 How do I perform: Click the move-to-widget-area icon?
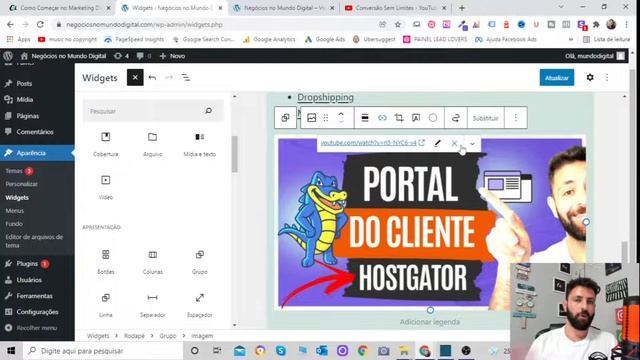pyautogui.click(x=456, y=118)
